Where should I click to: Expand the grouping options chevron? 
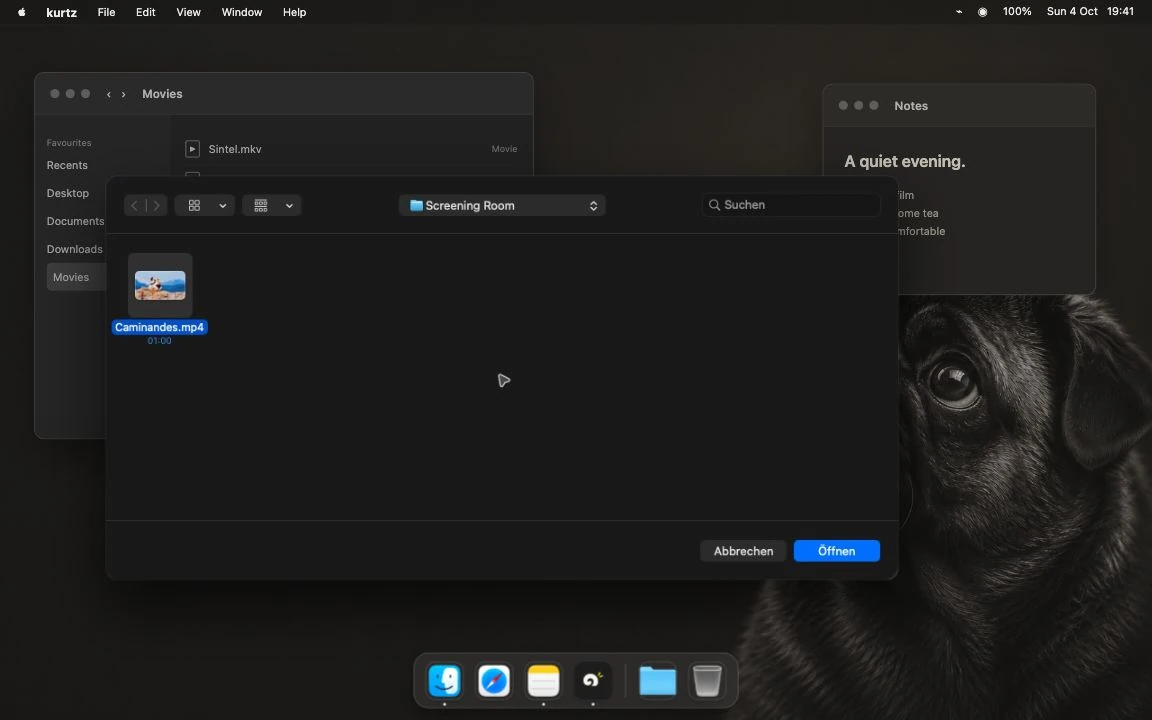[289, 206]
